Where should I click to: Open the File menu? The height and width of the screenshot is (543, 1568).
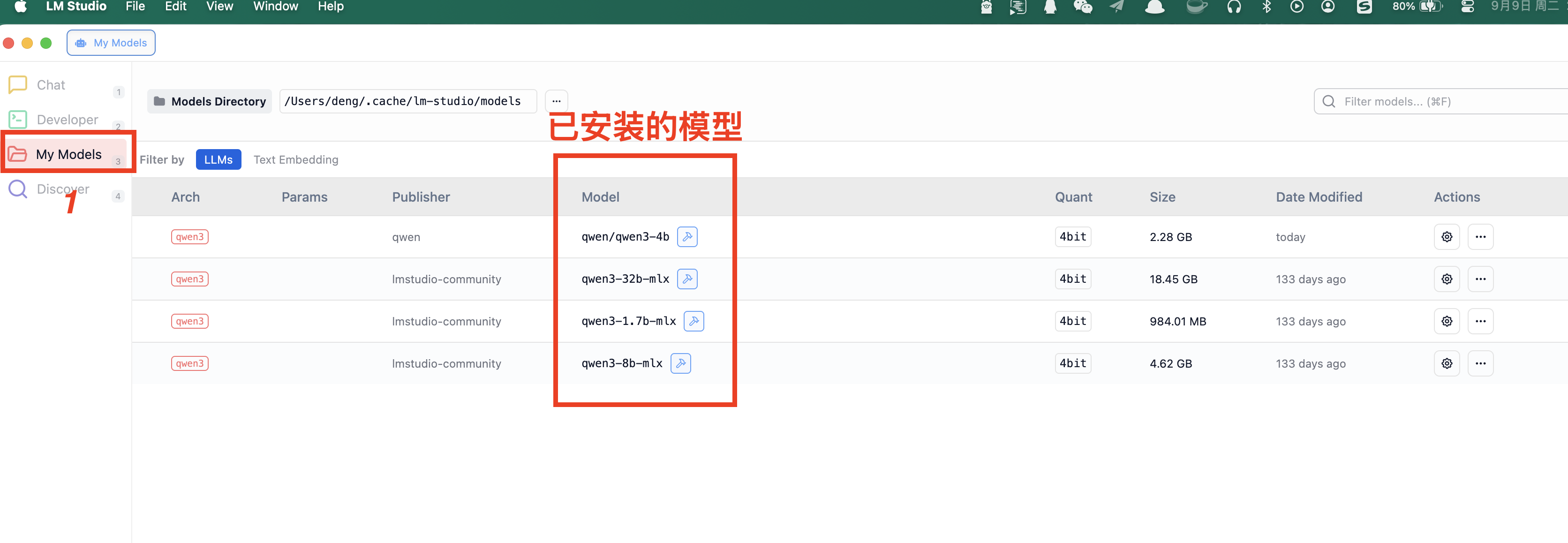click(135, 7)
